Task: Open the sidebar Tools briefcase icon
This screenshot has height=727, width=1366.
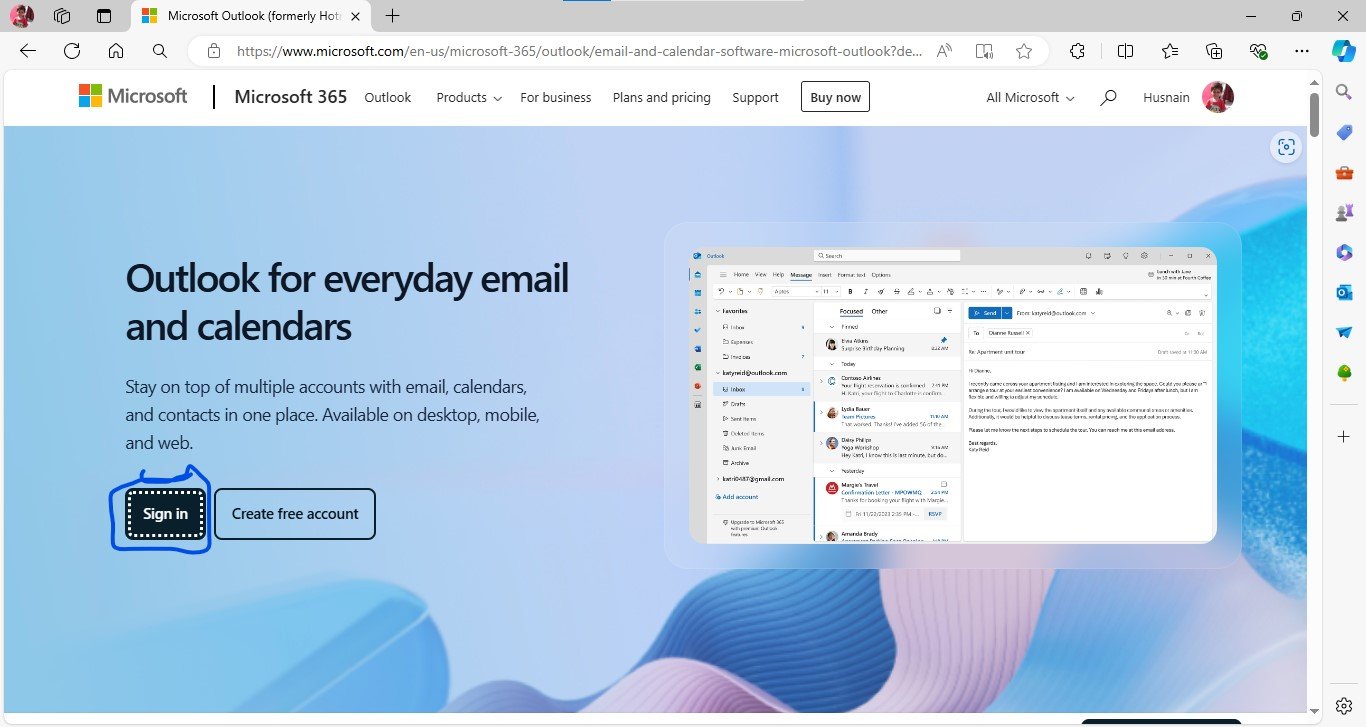Action: tap(1344, 173)
